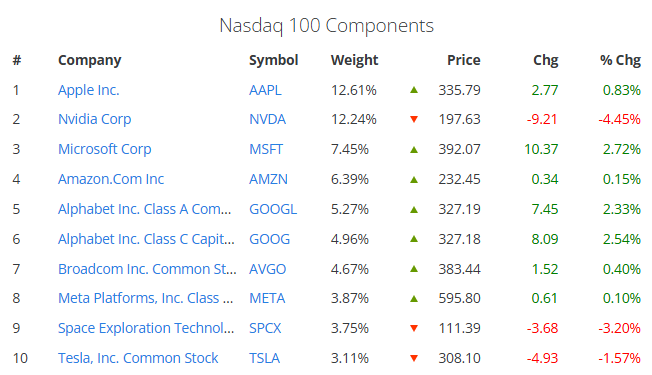652x375 pixels.
Task: Sort by the Weight column header
Action: 354,60
